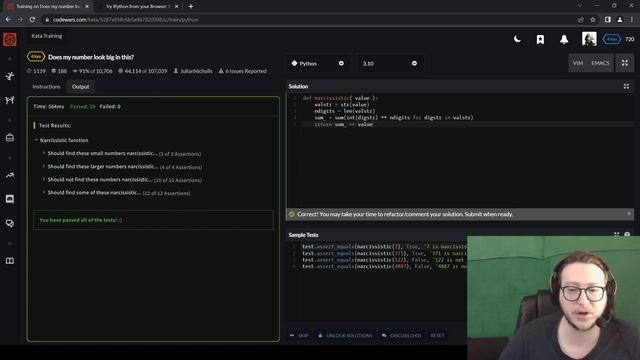Open the browser three-dot menu
The height and width of the screenshot is (360, 640).
click(632, 20)
